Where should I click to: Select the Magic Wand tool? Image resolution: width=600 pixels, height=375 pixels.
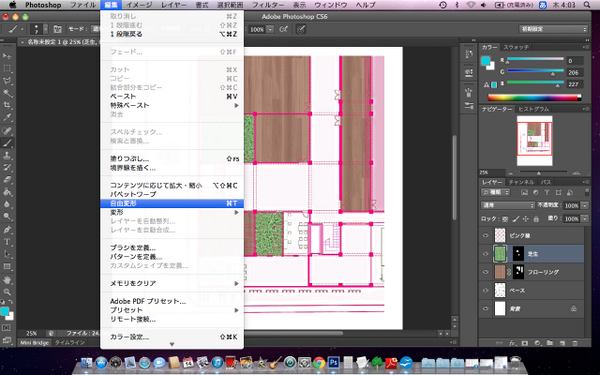tap(7, 93)
